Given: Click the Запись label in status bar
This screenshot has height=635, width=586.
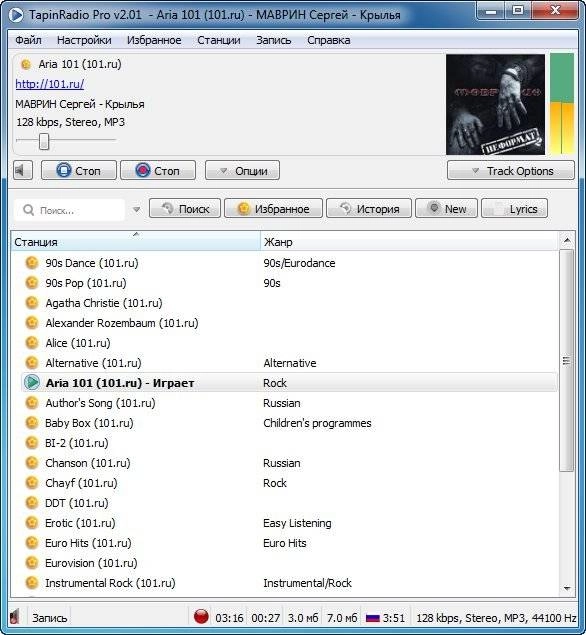Looking at the screenshot, I should coord(49,618).
